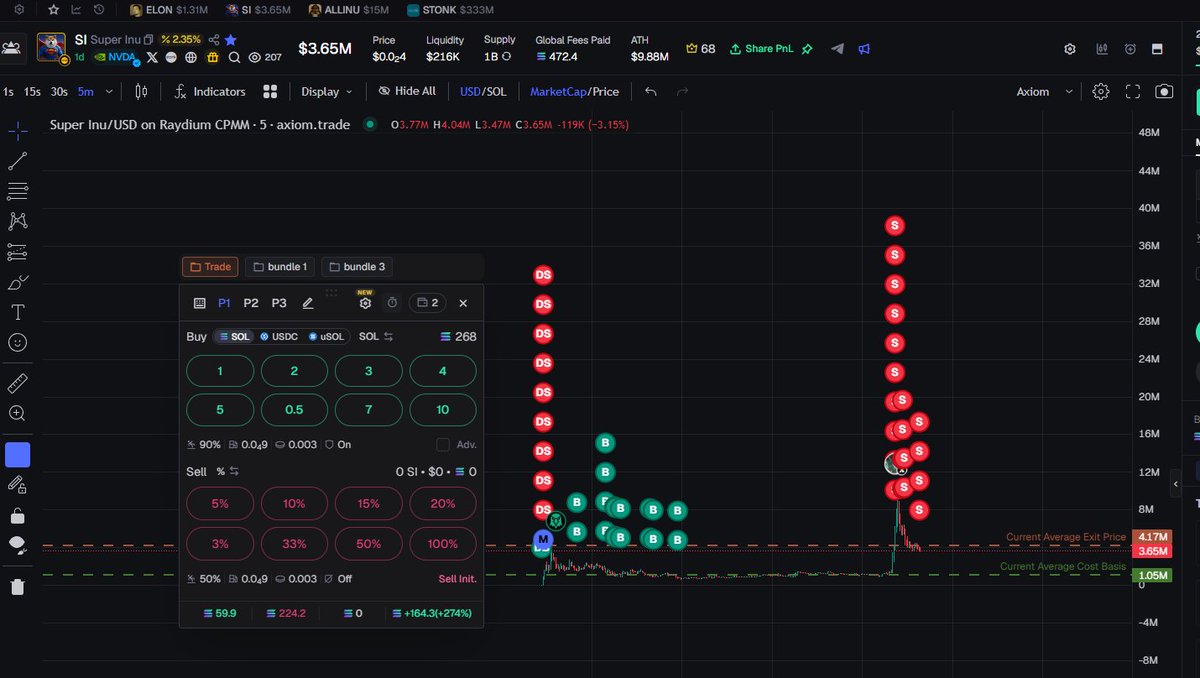Pick the trend line drawing tool

(18, 161)
